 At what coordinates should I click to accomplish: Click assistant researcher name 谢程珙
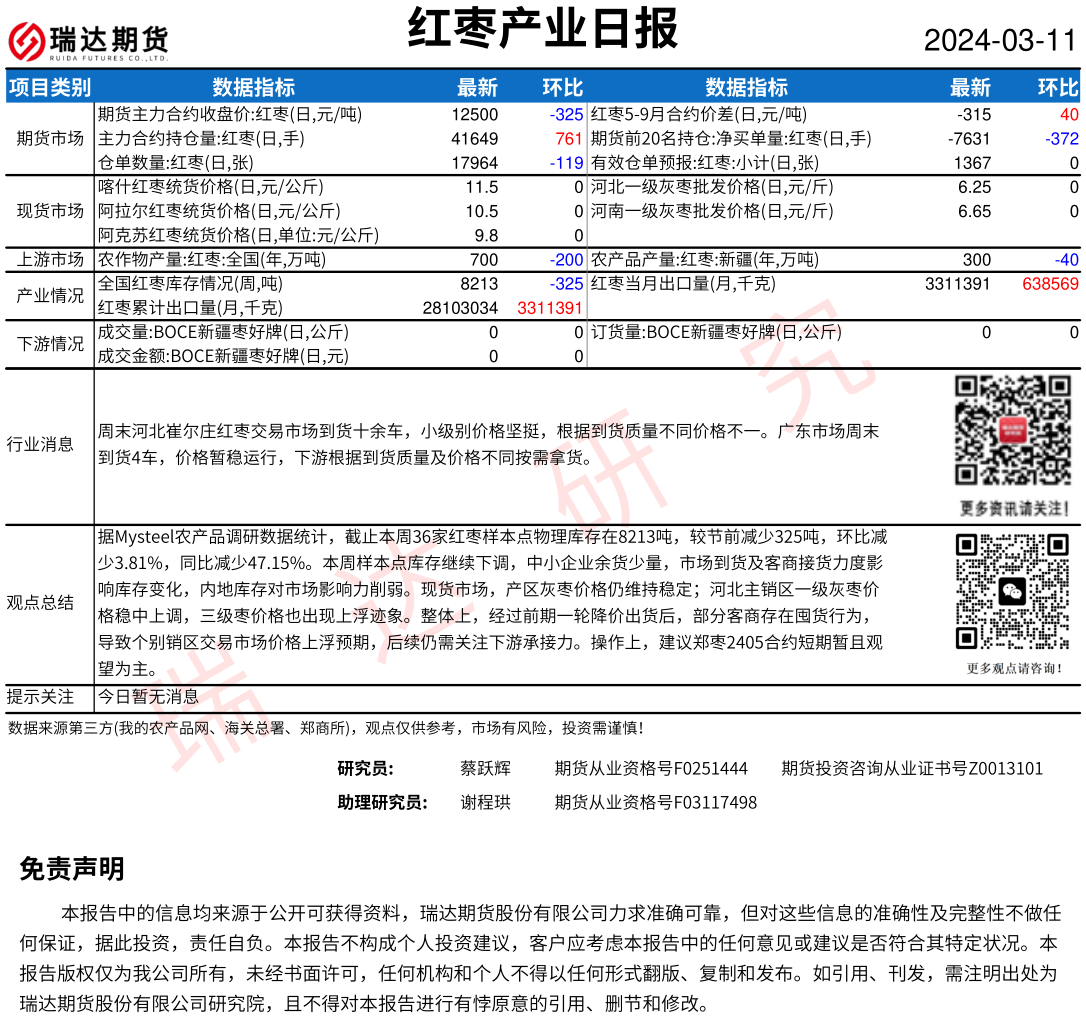485,803
